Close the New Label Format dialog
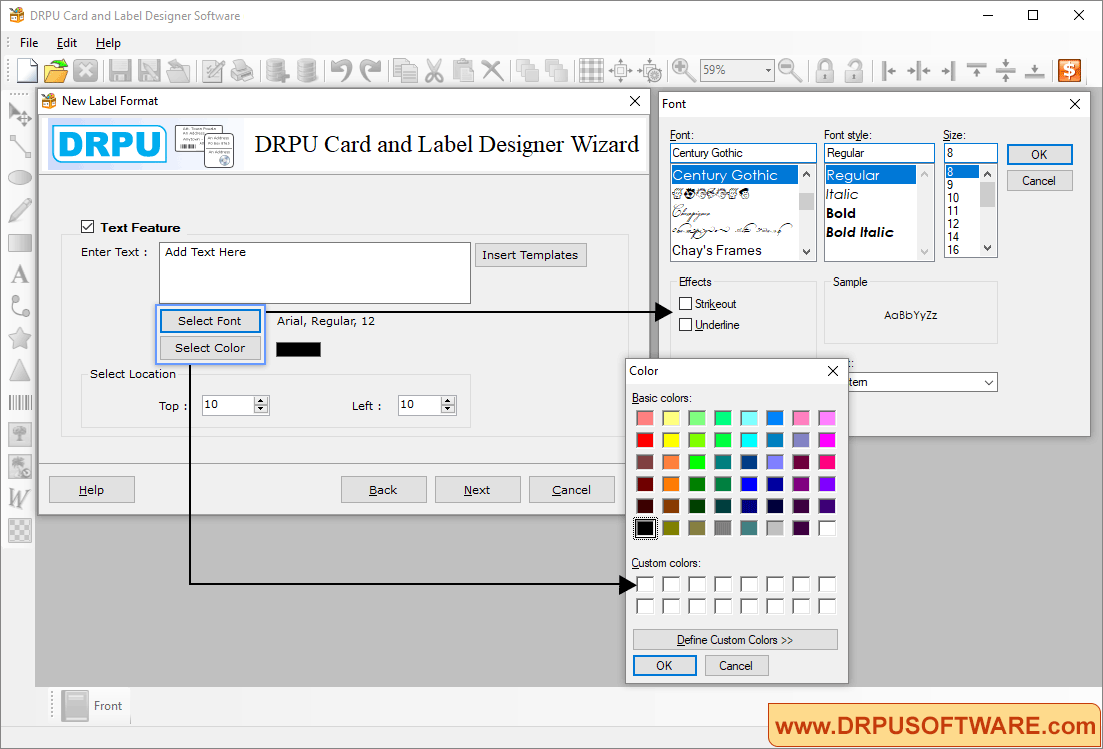 coord(635,101)
